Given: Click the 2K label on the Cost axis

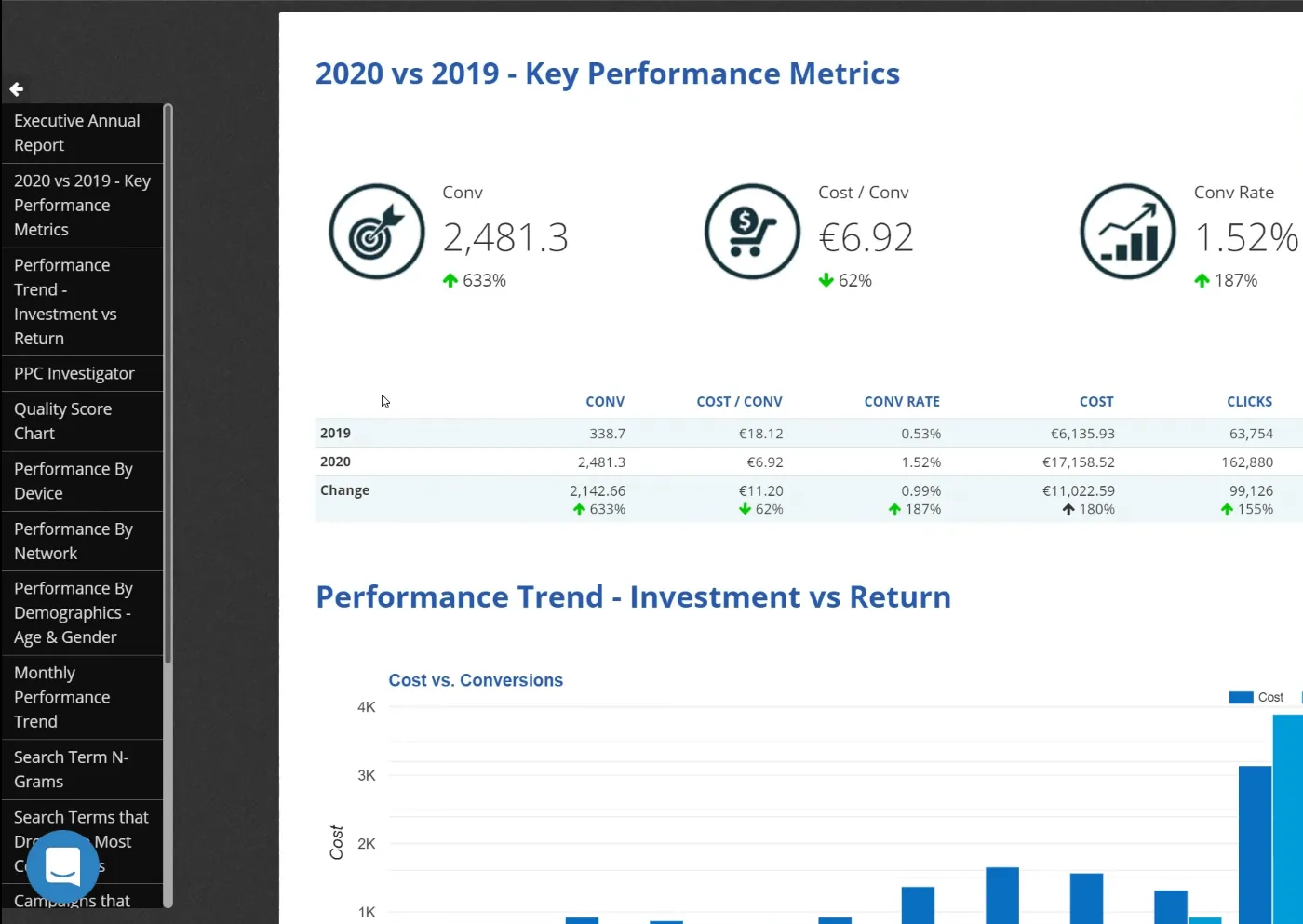Looking at the screenshot, I should click(367, 844).
